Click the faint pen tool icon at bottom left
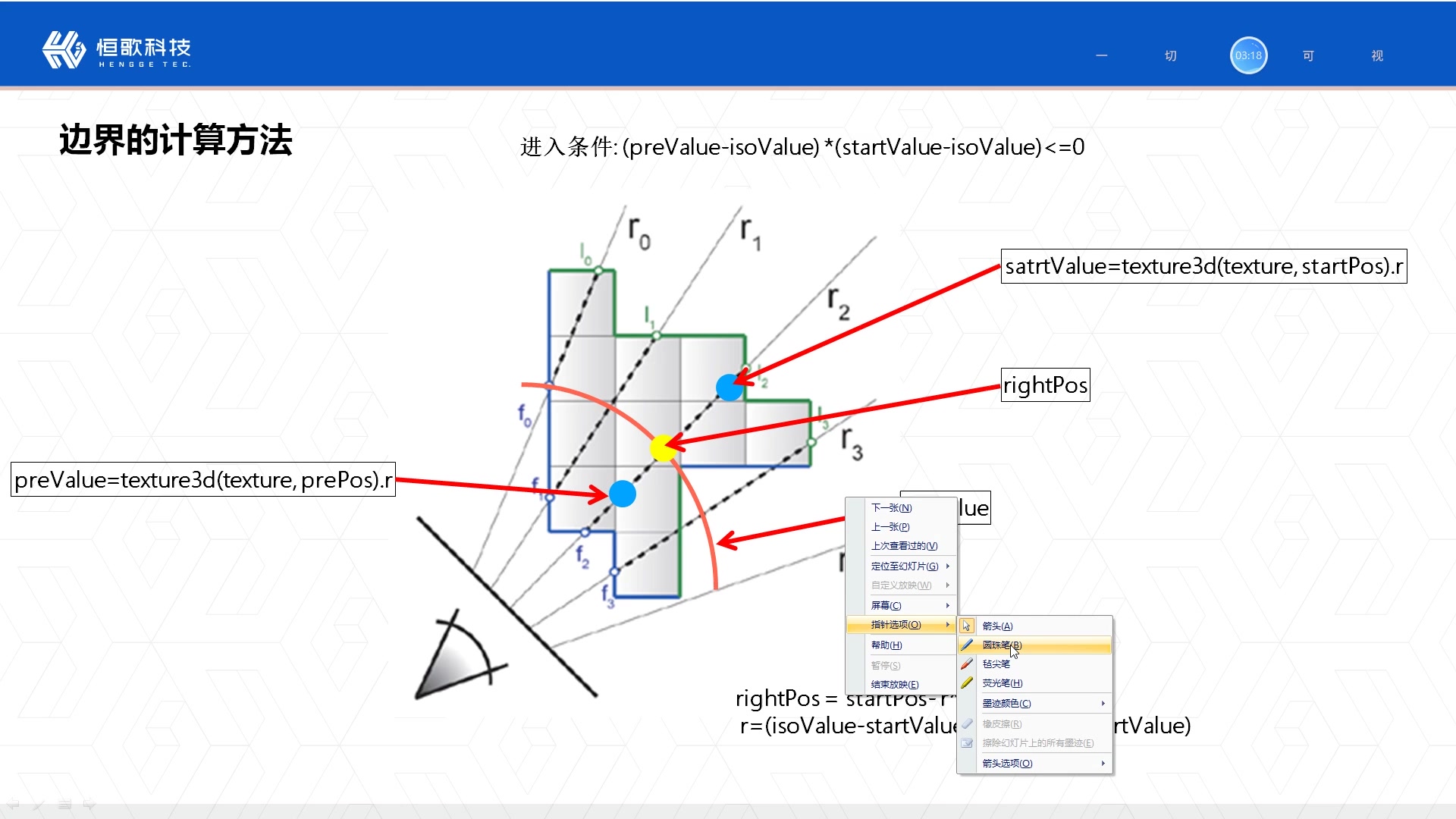 39,804
